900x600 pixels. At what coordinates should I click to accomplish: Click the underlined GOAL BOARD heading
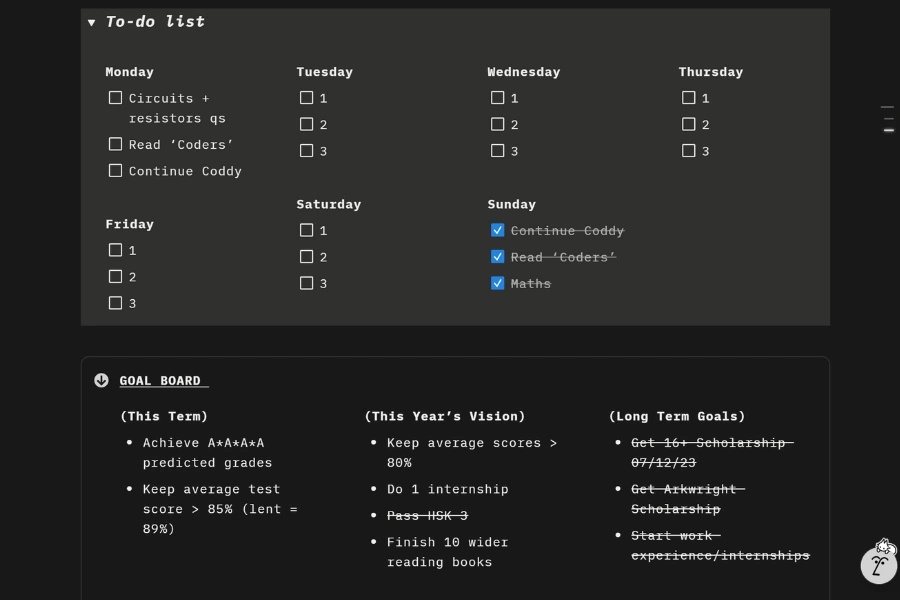click(x=161, y=381)
